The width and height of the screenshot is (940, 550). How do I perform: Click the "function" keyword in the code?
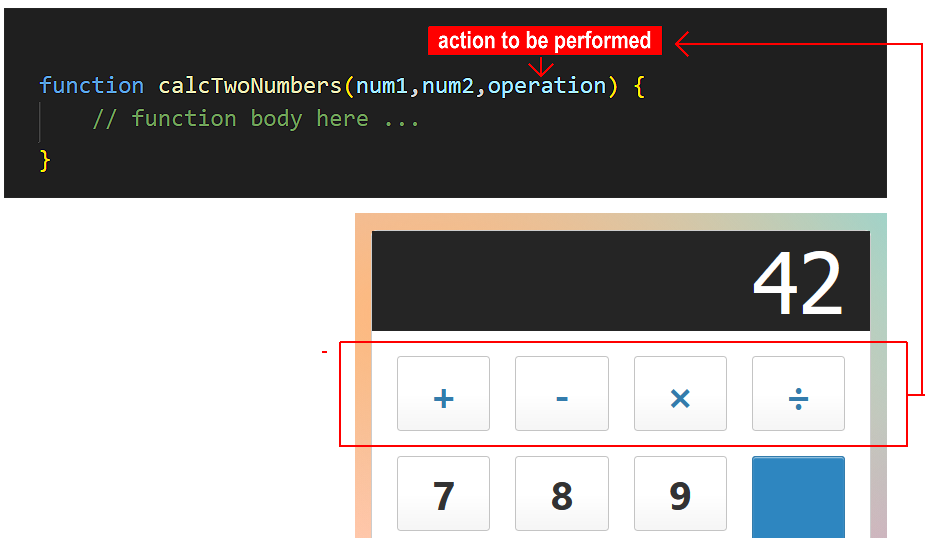(x=91, y=86)
